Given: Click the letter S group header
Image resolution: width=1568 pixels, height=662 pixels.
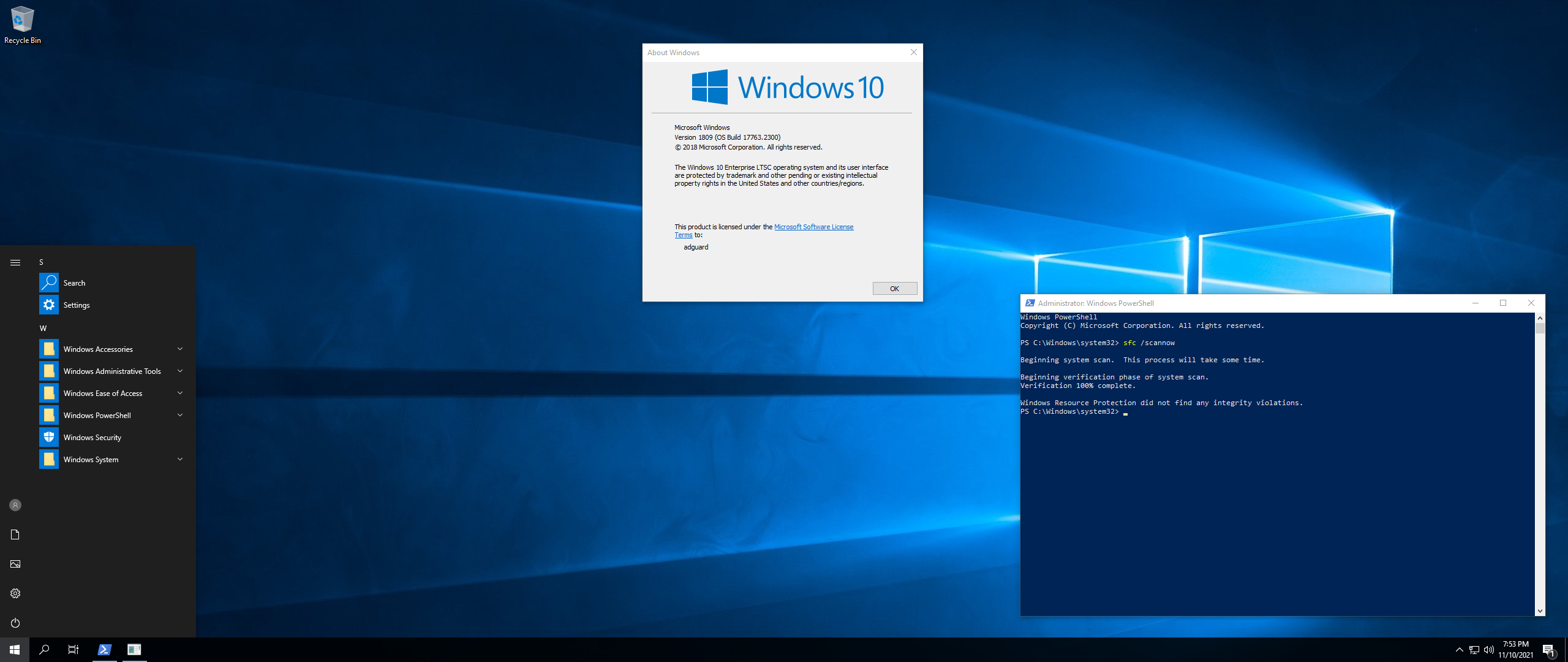Looking at the screenshot, I should click(x=41, y=262).
